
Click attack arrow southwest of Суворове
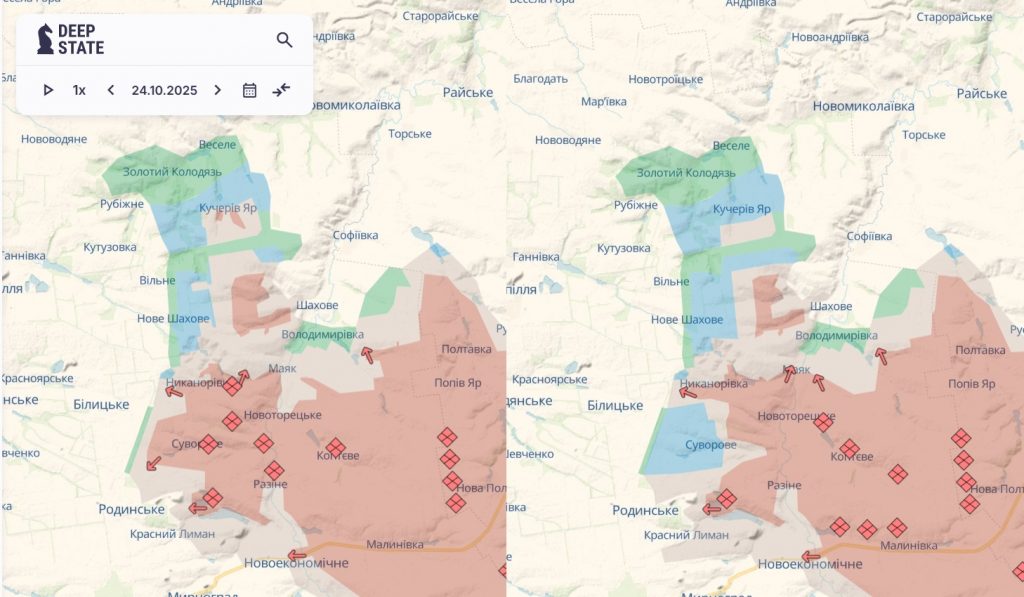tap(153, 463)
